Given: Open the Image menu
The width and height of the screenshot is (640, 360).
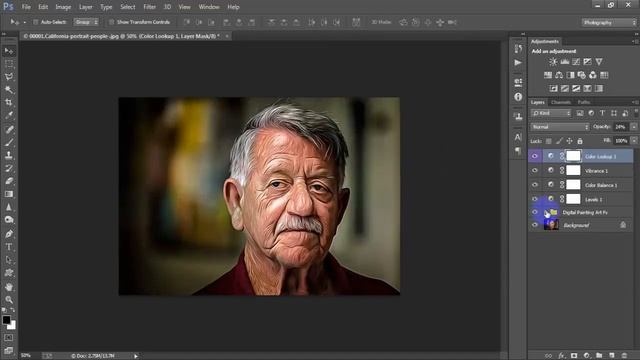Looking at the screenshot, I should click(63, 7).
